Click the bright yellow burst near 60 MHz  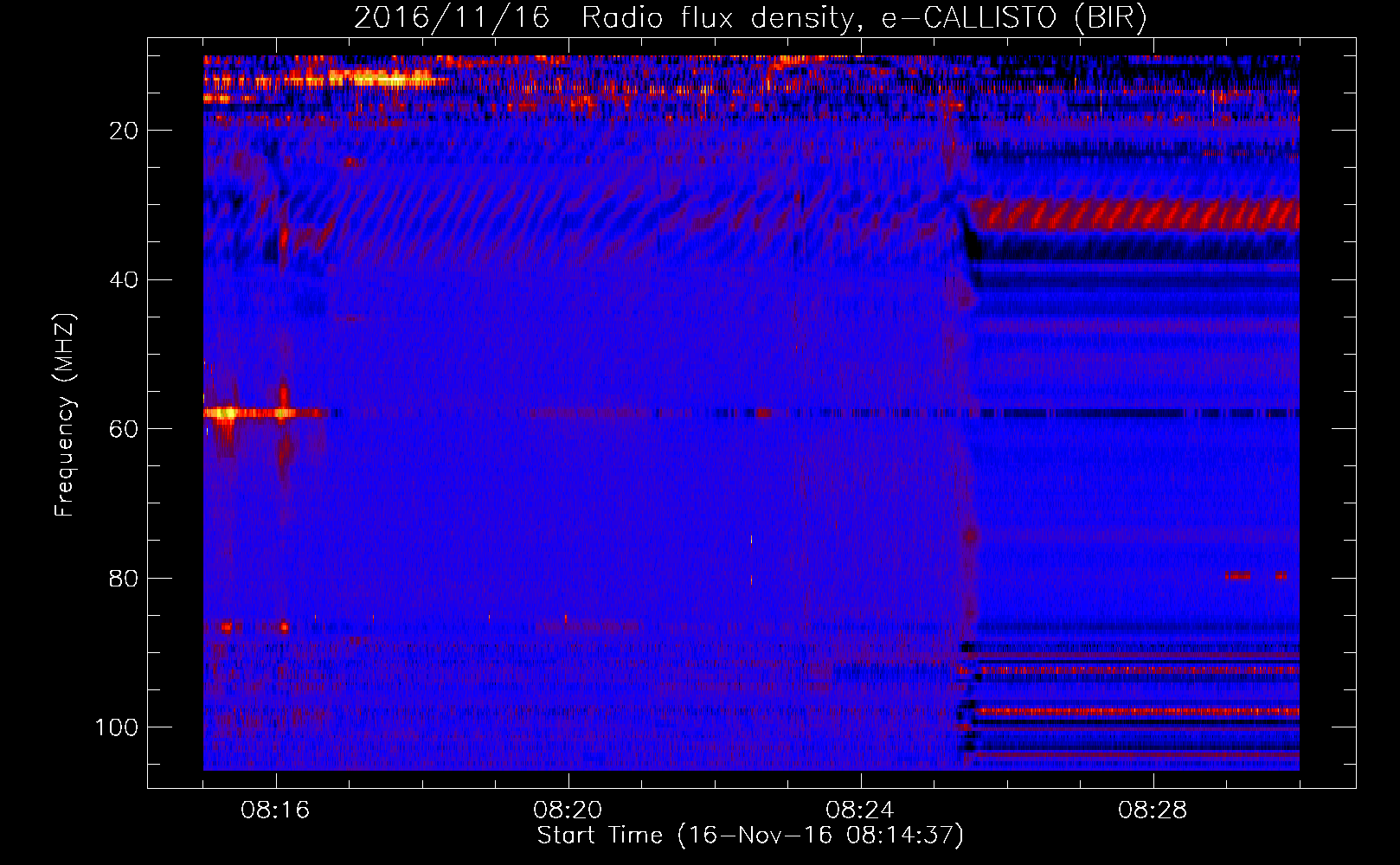(x=226, y=413)
